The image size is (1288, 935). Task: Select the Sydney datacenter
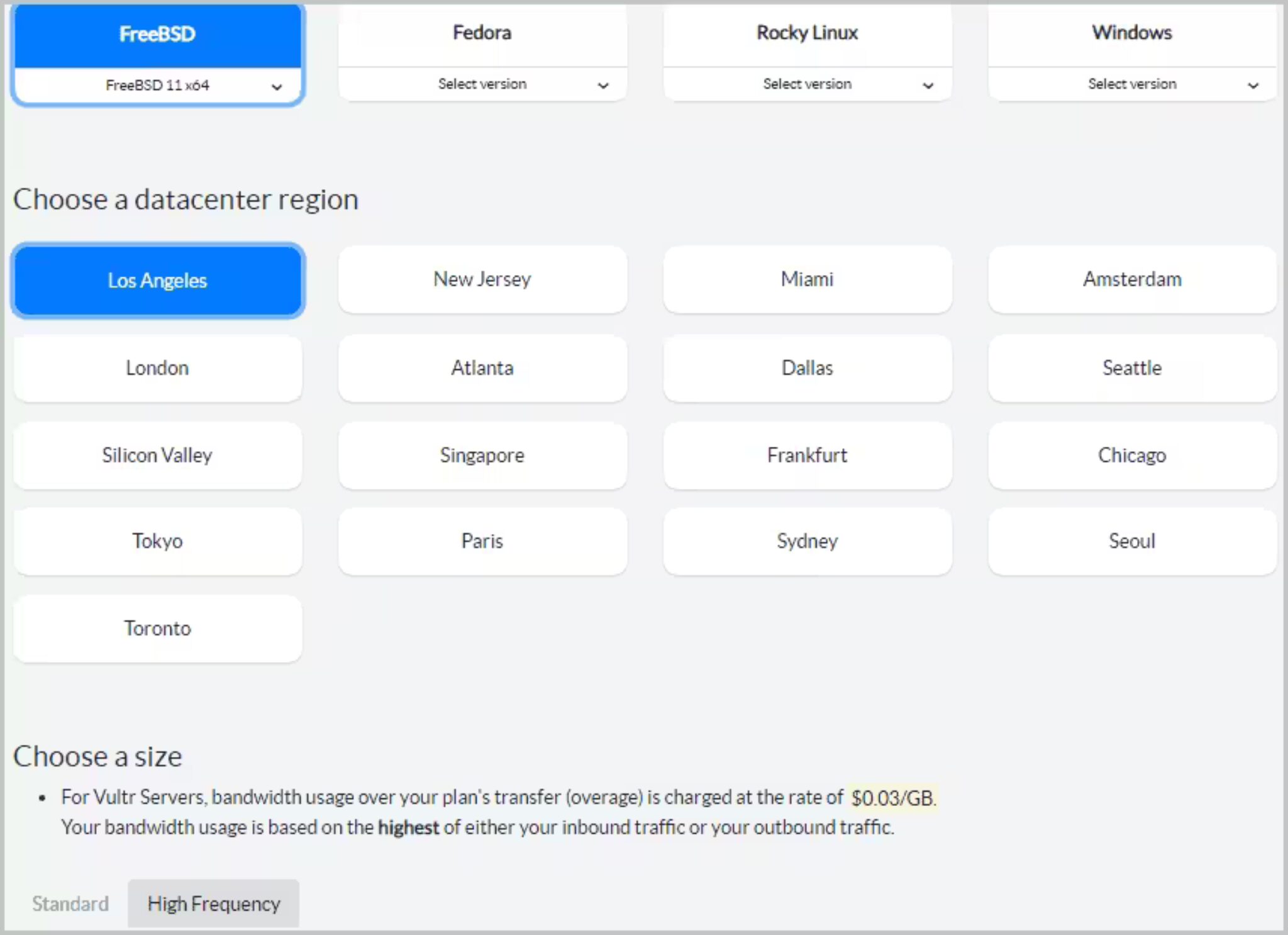[x=808, y=541]
